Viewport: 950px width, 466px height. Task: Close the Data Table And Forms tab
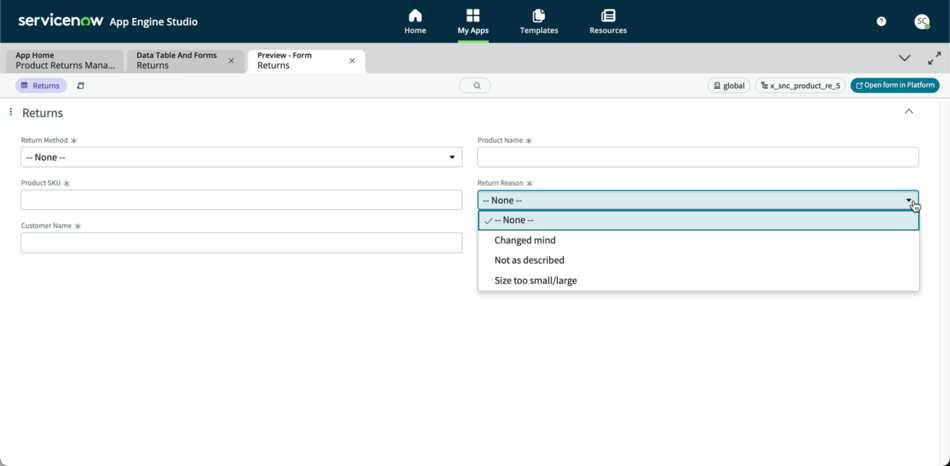point(231,61)
